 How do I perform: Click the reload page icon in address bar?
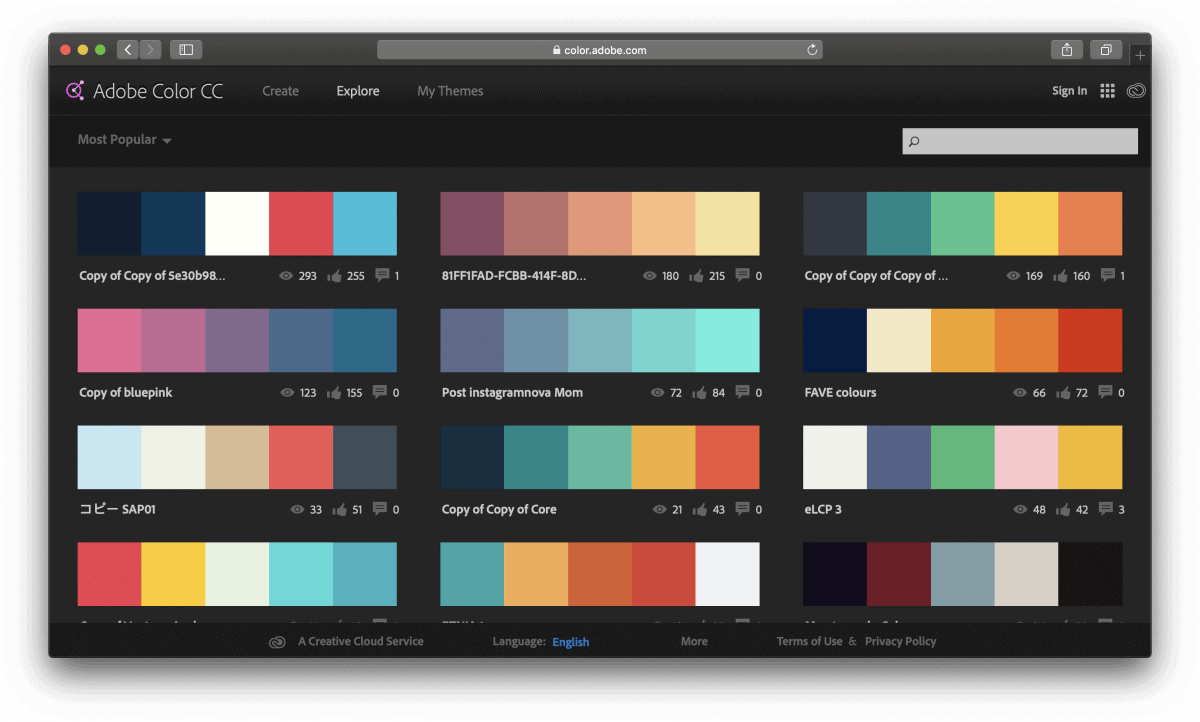tap(812, 49)
